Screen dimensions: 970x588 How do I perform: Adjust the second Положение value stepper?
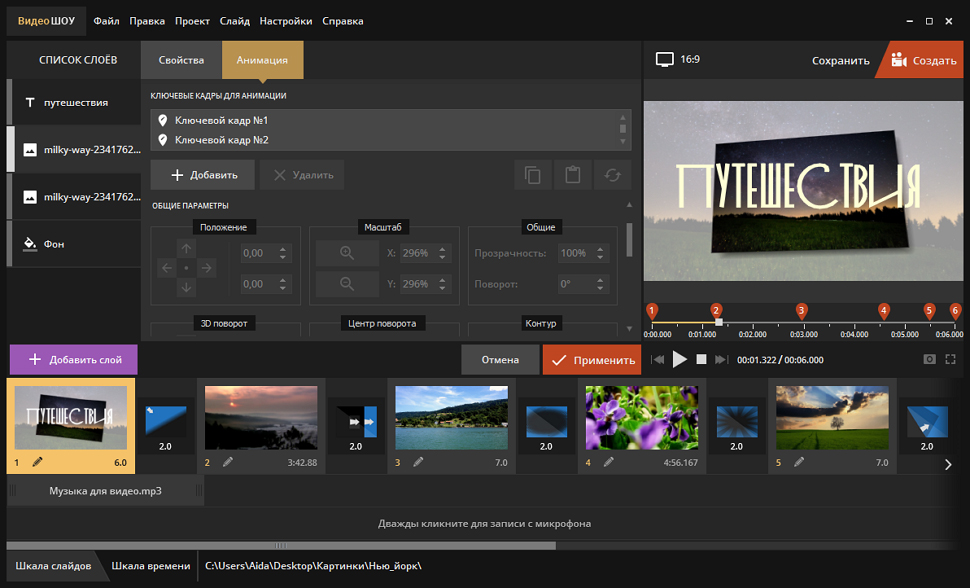pos(283,284)
